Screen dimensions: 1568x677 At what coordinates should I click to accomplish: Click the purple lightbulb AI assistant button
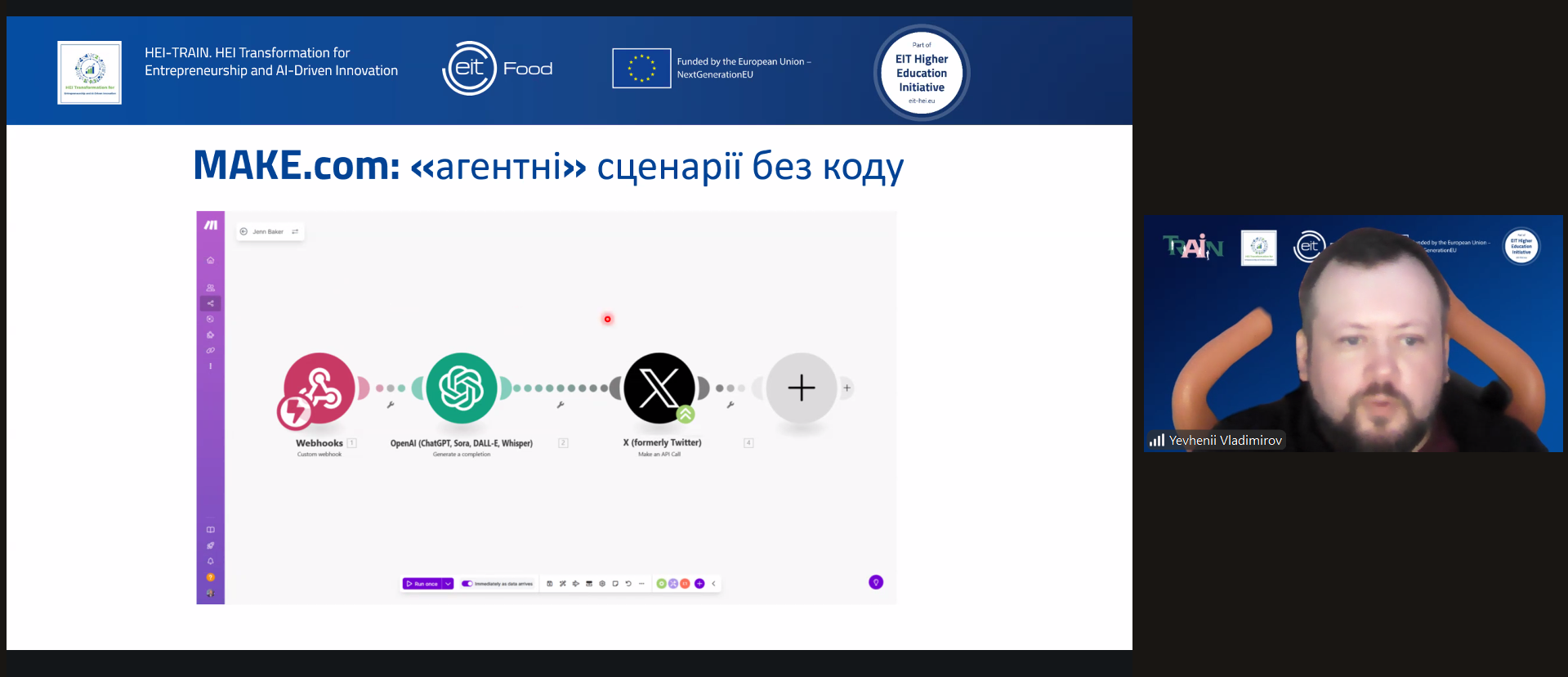click(x=876, y=582)
